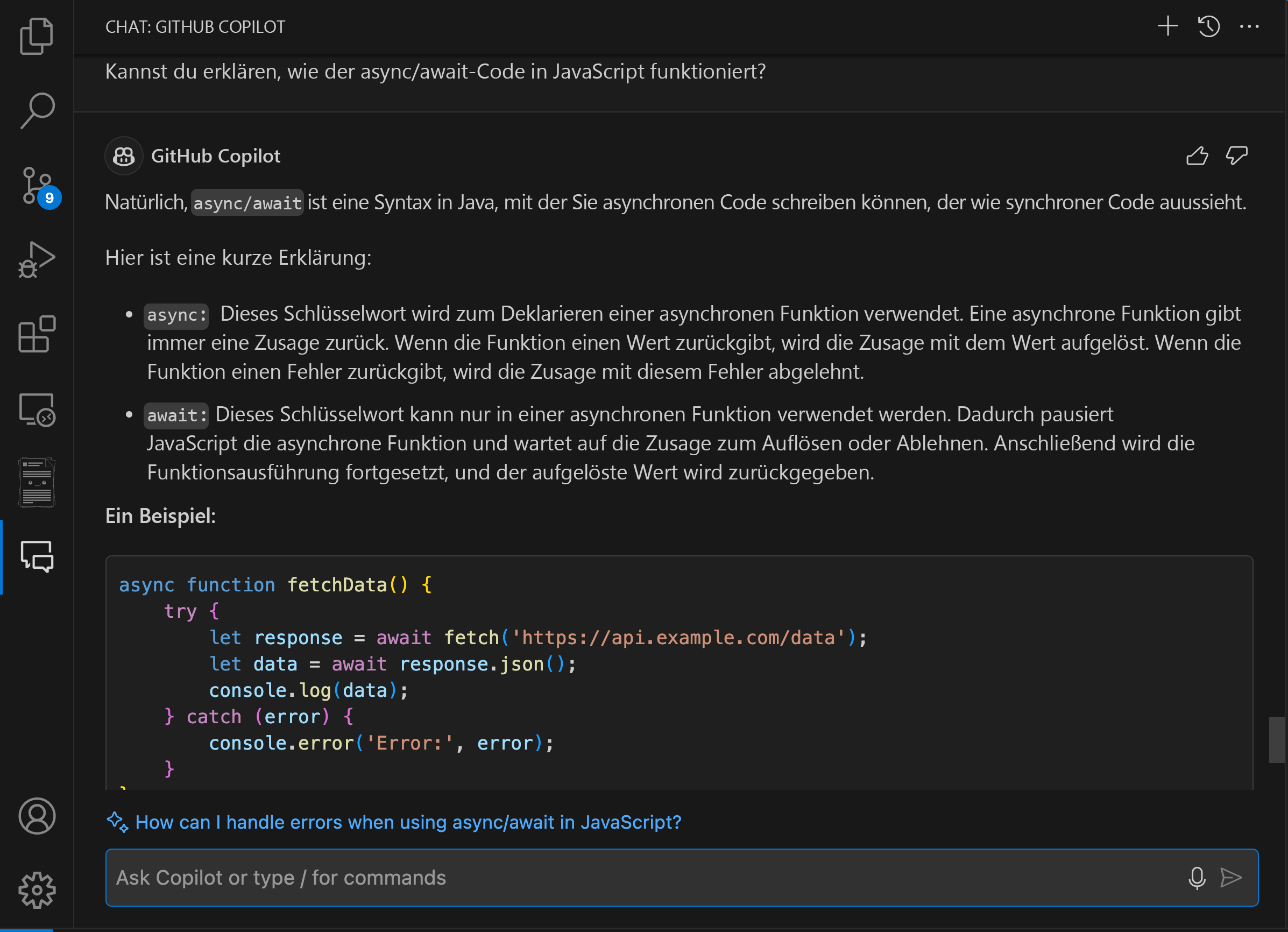Open the Explorer view in activity bar

click(37, 37)
